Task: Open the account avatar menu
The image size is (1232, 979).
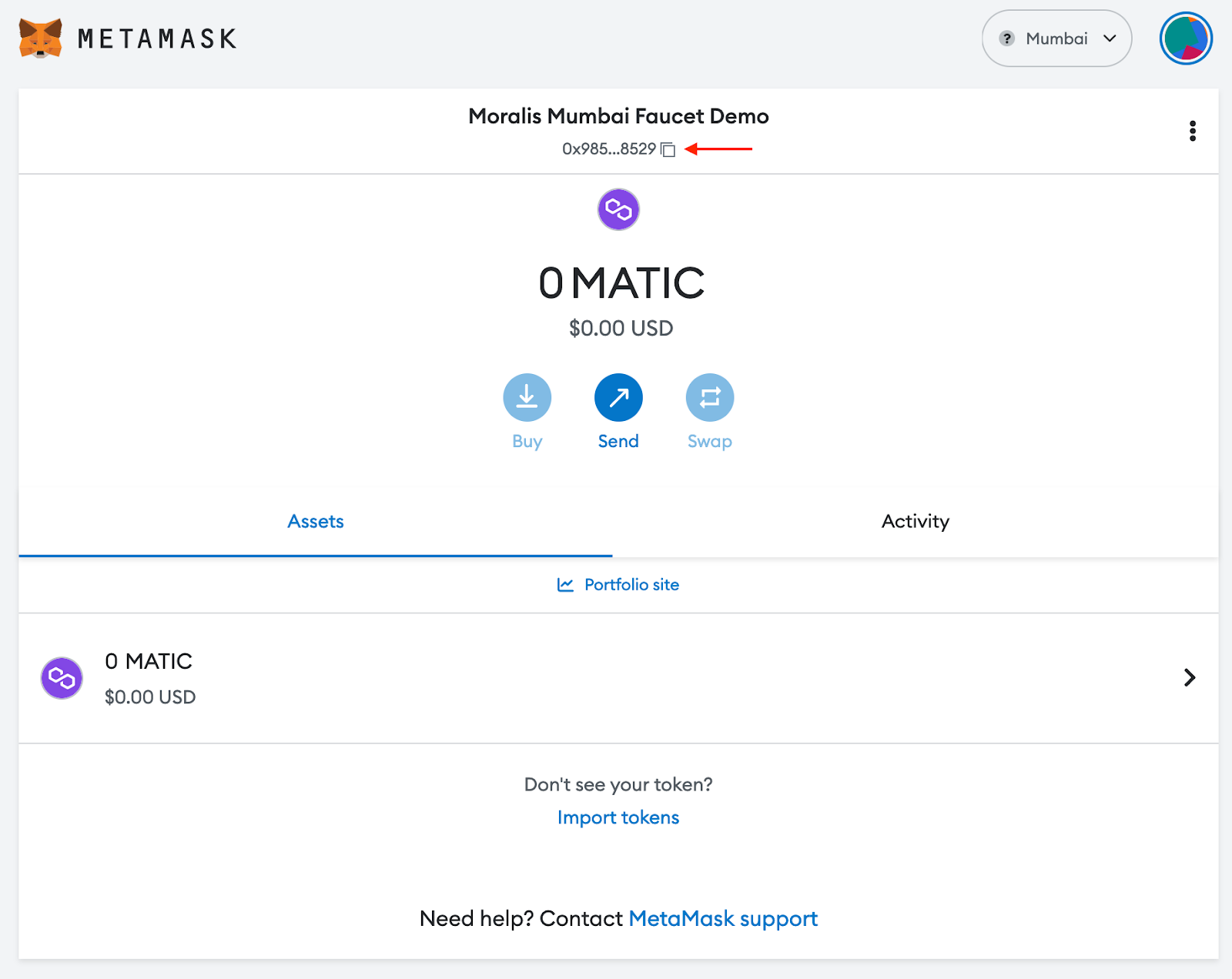Action: click(x=1186, y=38)
